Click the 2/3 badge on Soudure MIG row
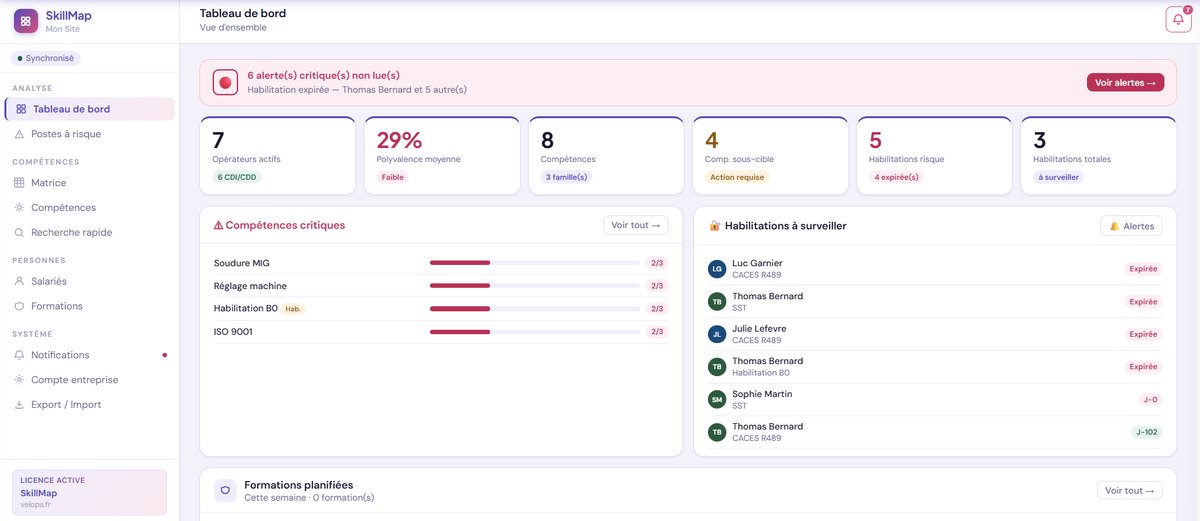 [x=657, y=263]
